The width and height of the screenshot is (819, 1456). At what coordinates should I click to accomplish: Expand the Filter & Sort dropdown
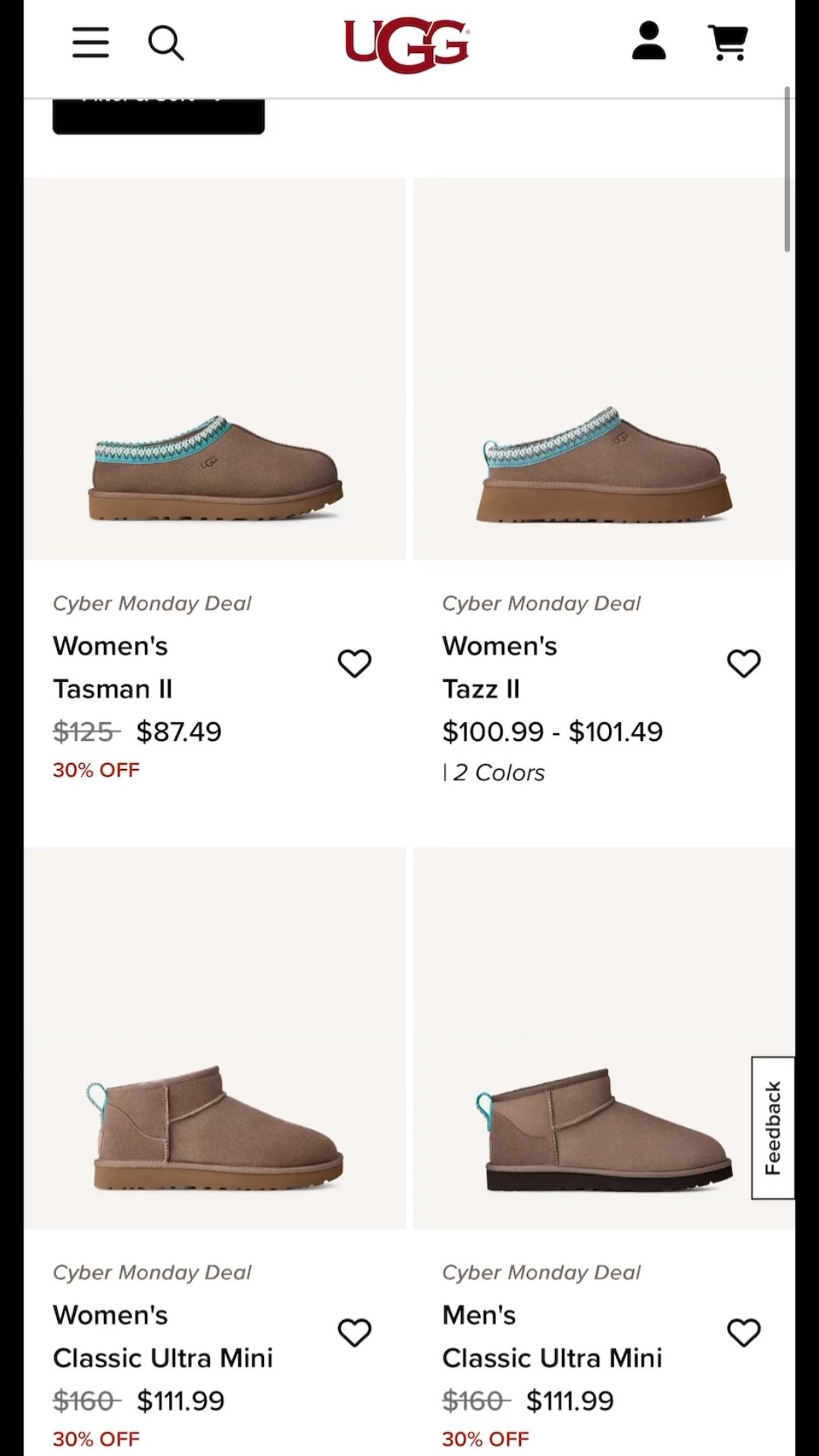pos(158,114)
